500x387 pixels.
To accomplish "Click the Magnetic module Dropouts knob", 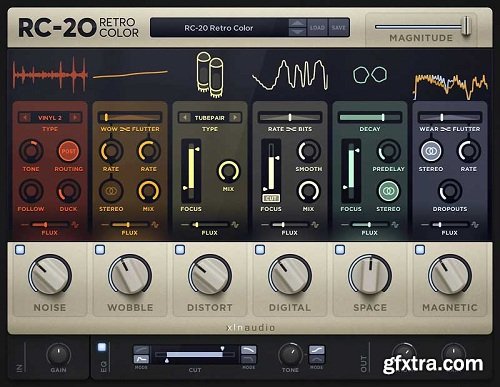I will coord(450,191).
